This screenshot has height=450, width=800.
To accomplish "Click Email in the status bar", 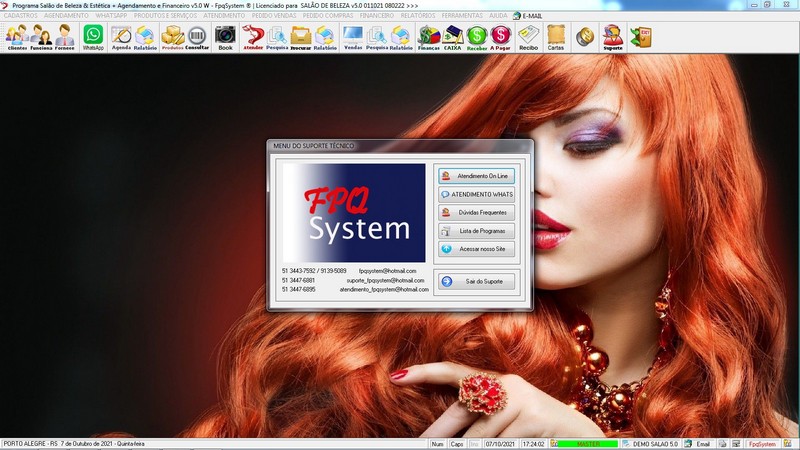I will (x=701, y=443).
